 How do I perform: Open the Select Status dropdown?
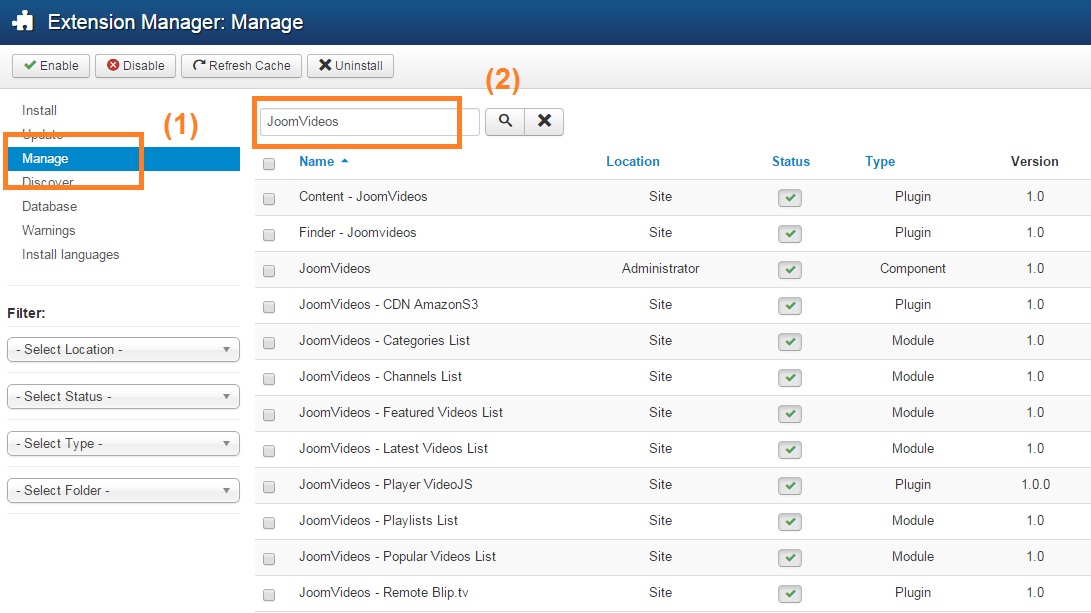point(123,397)
